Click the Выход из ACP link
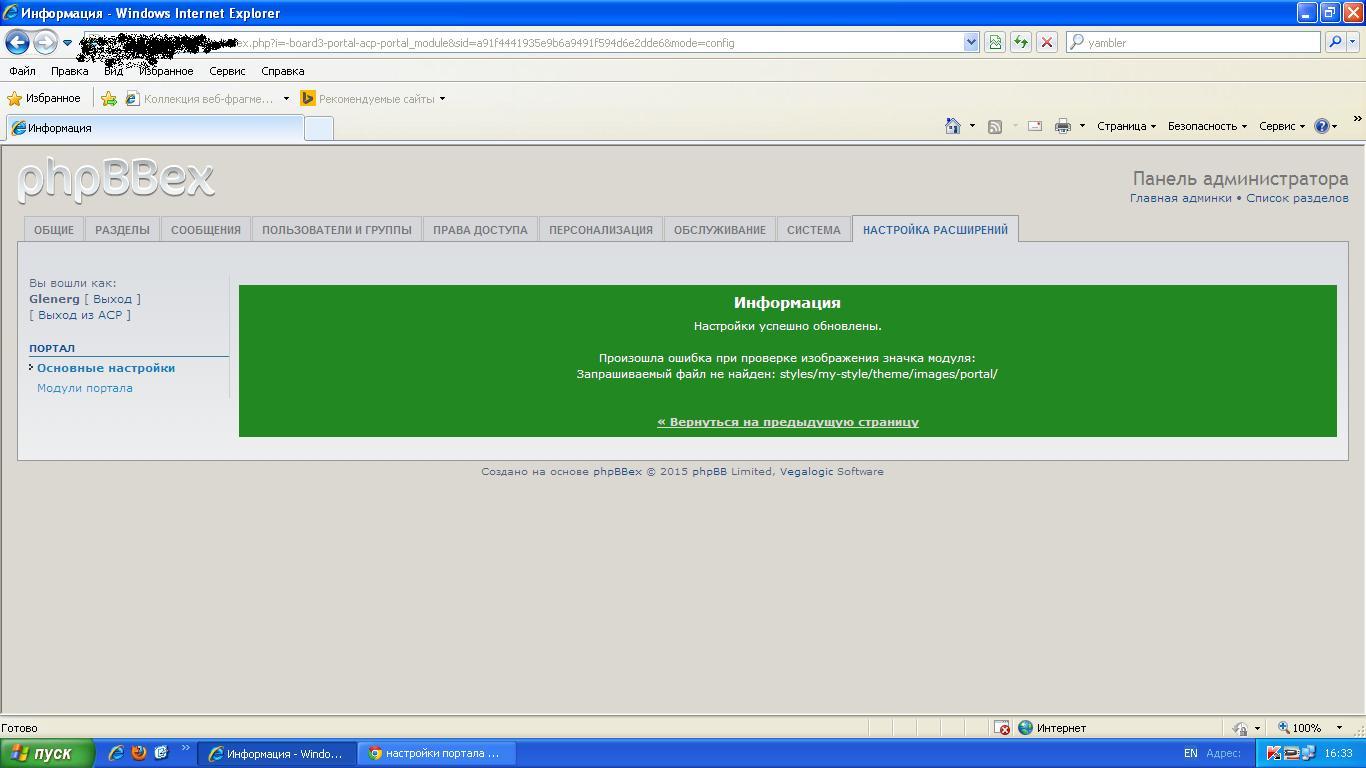This screenshot has width=1366, height=768. click(80, 315)
